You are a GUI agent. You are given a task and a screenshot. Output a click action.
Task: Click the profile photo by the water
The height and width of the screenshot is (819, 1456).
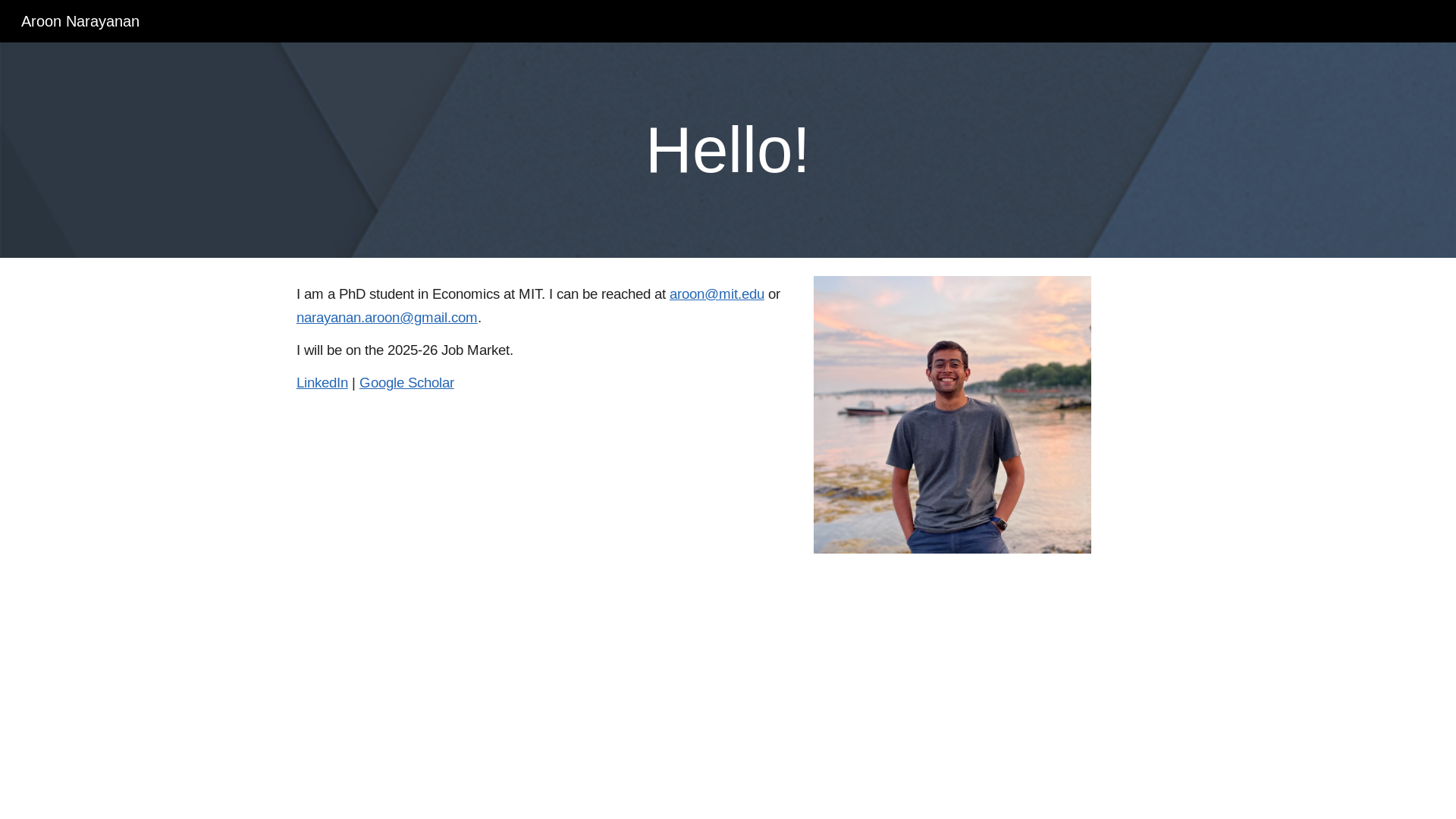point(952,415)
